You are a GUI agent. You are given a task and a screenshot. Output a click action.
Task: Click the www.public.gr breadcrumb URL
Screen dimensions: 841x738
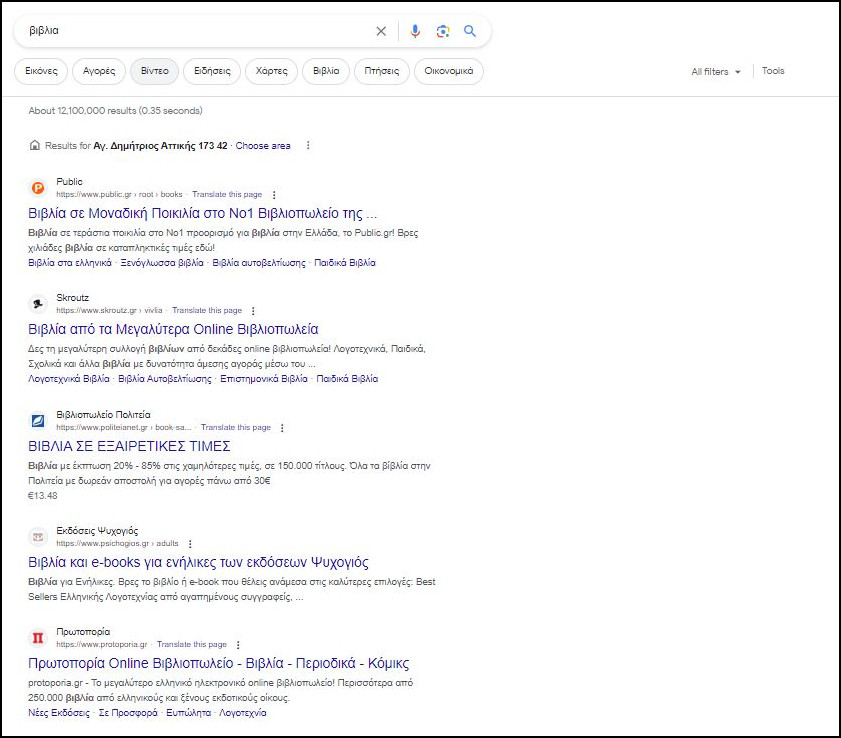(119, 194)
